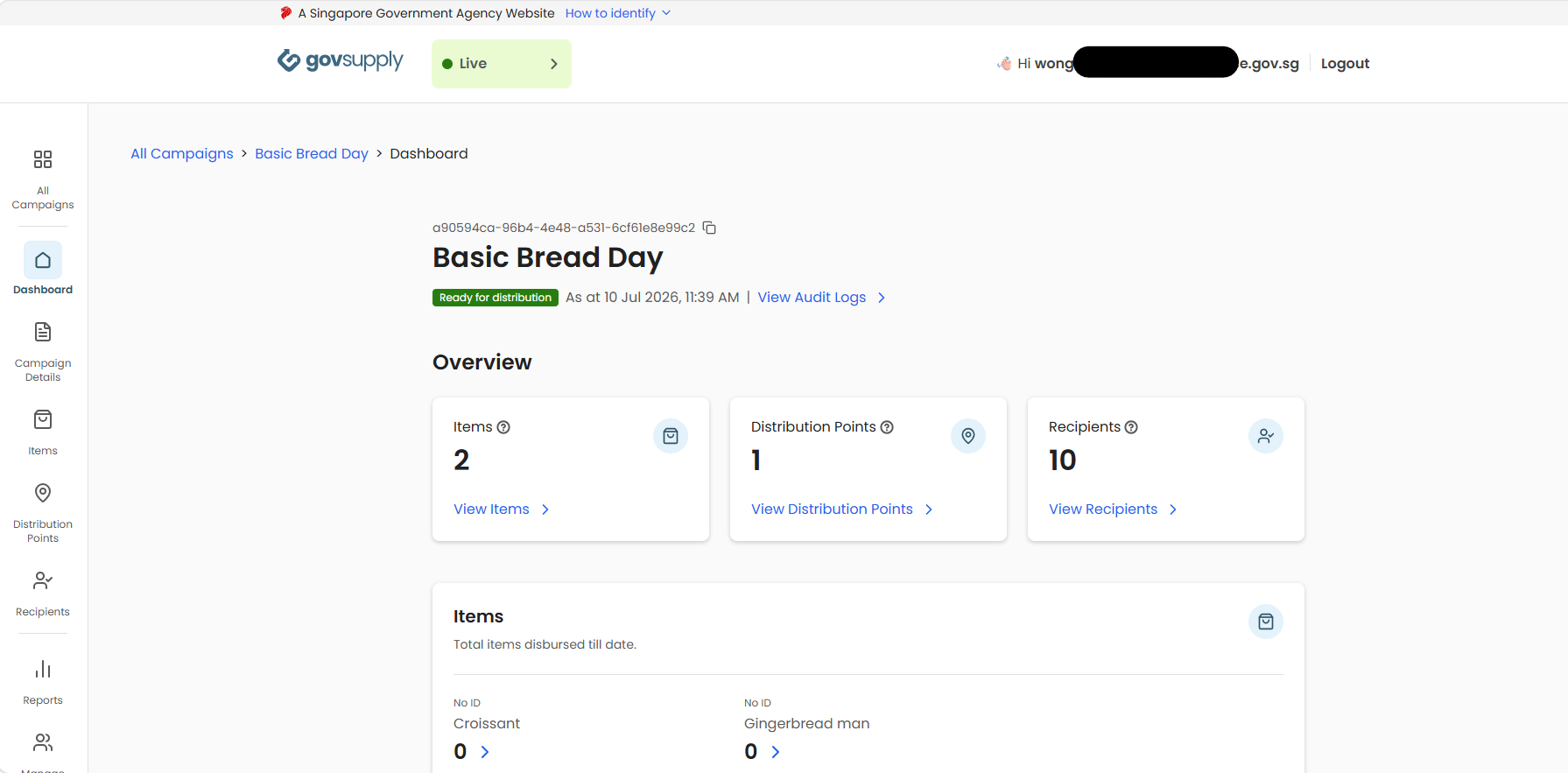Viewport: 1568px width, 773px height.
Task: Click help icon next to Distribution Points
Action: pyautogui.click(x=887, y=427)
